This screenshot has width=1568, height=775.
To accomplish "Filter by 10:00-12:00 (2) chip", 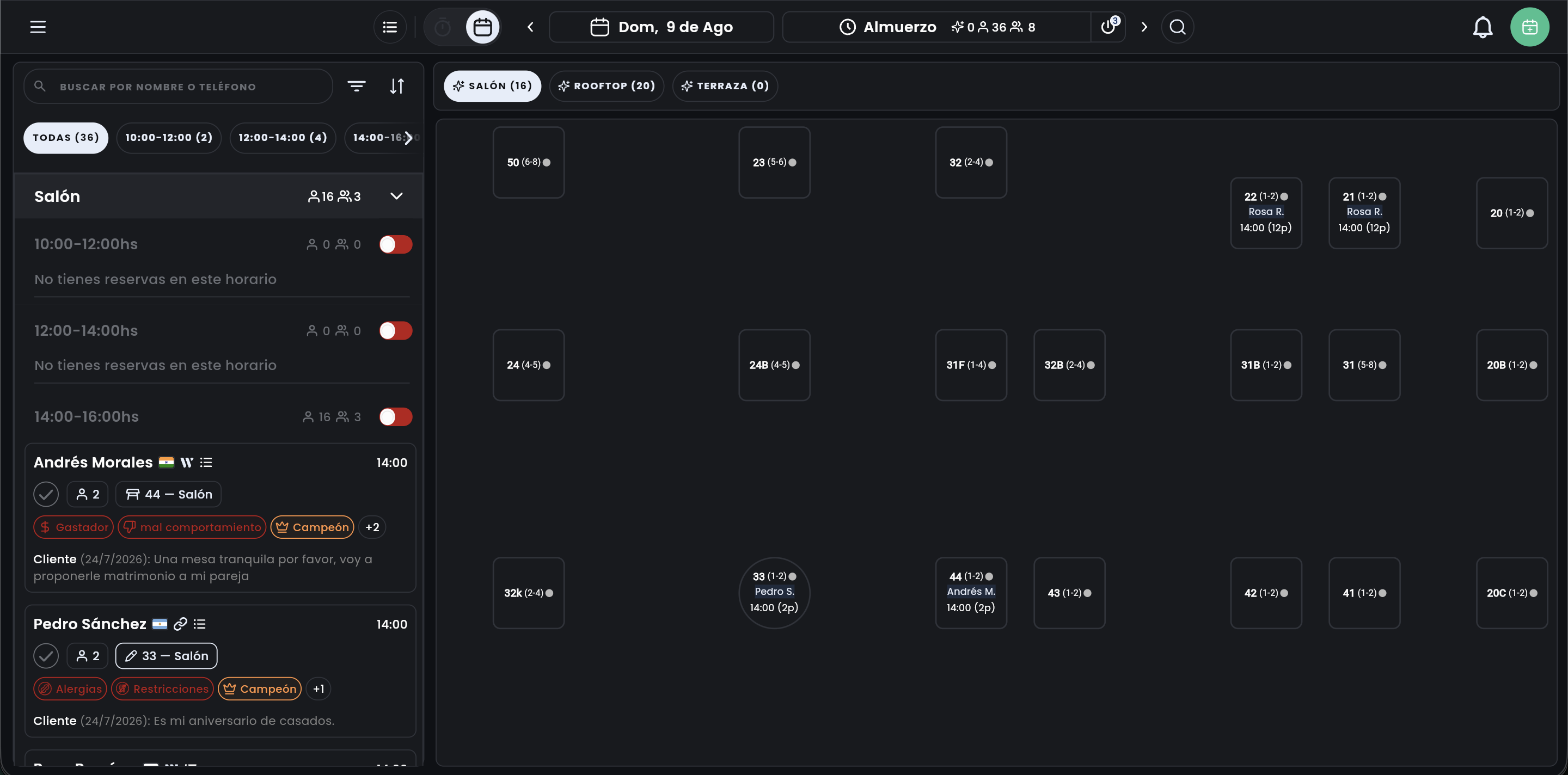I will tap(169, 138).
